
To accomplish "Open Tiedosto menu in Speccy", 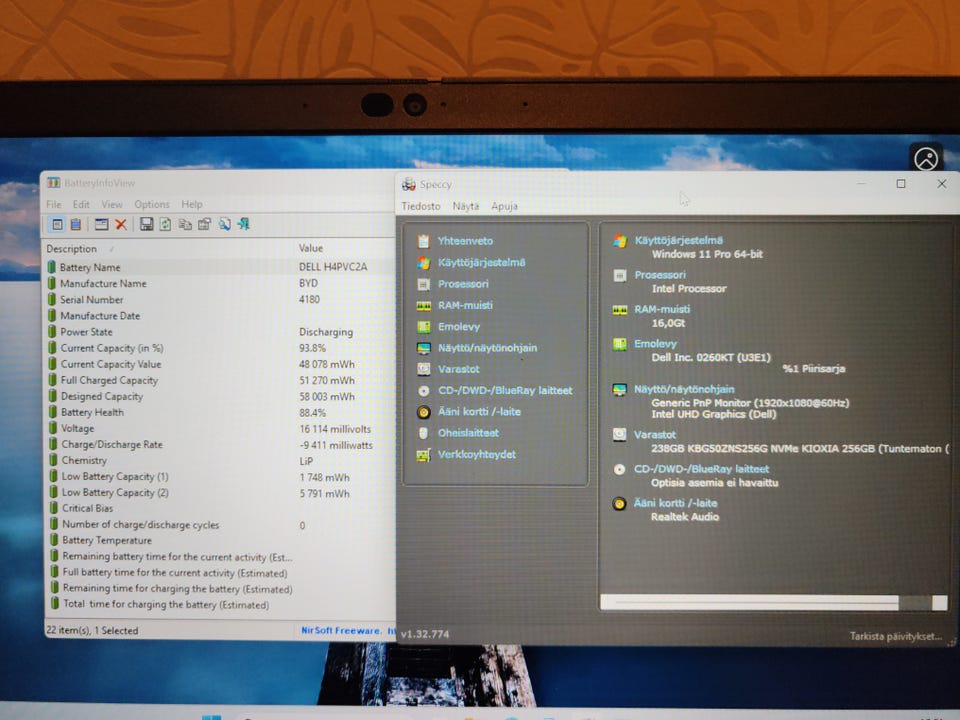I will 421,206.
